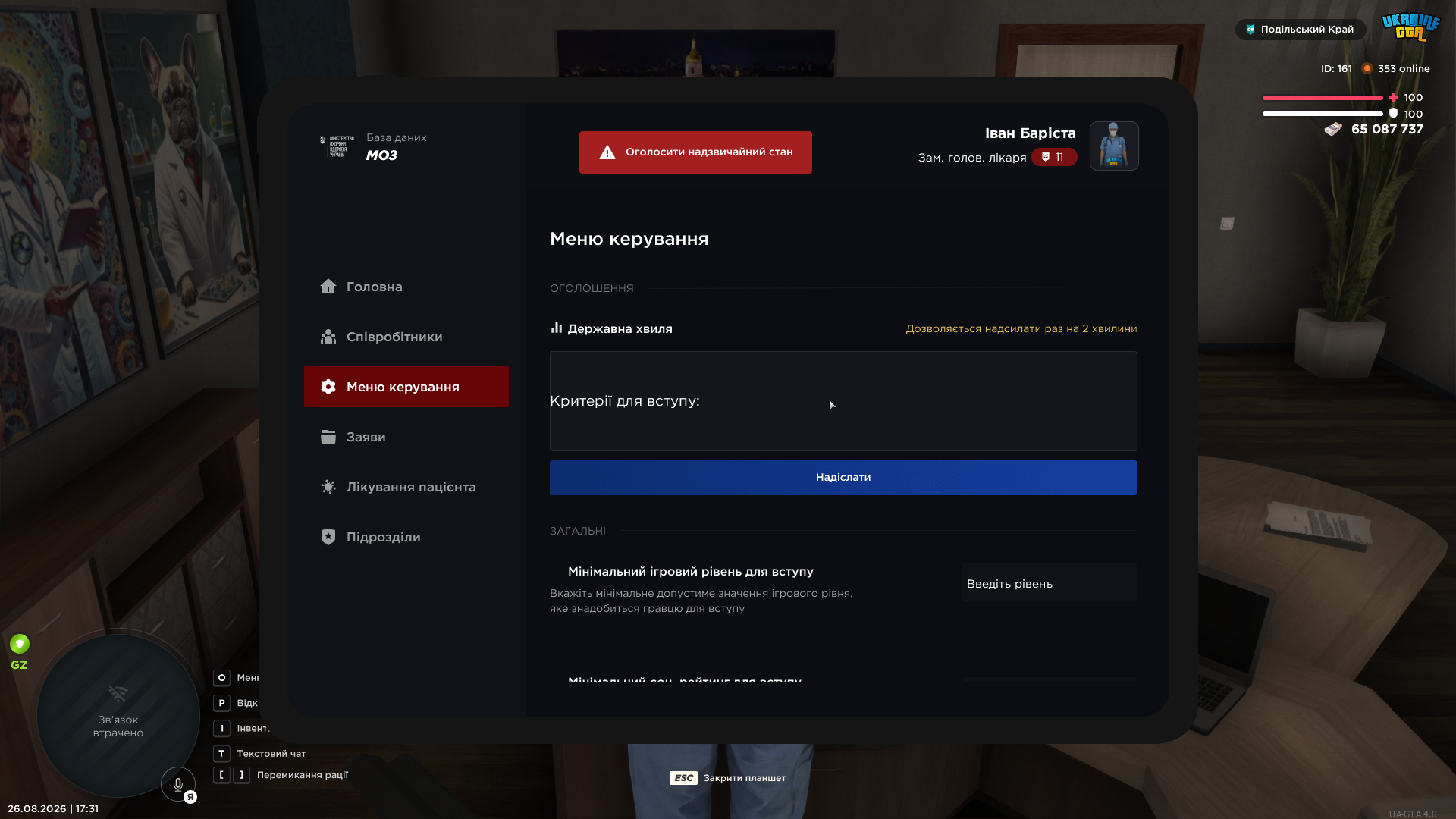Select the Співробітники people icon
This screenshot has height=819, width=1456.
coord(328,337)
